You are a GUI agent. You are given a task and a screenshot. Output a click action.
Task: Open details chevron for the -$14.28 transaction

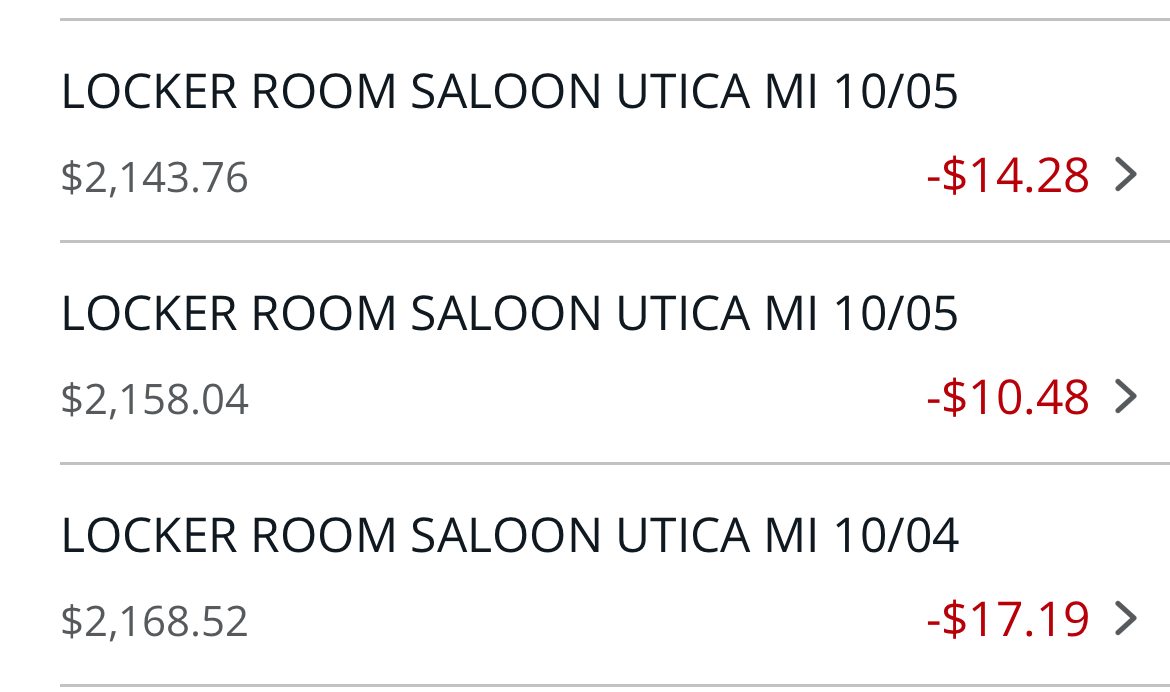tap(1126, 175)
